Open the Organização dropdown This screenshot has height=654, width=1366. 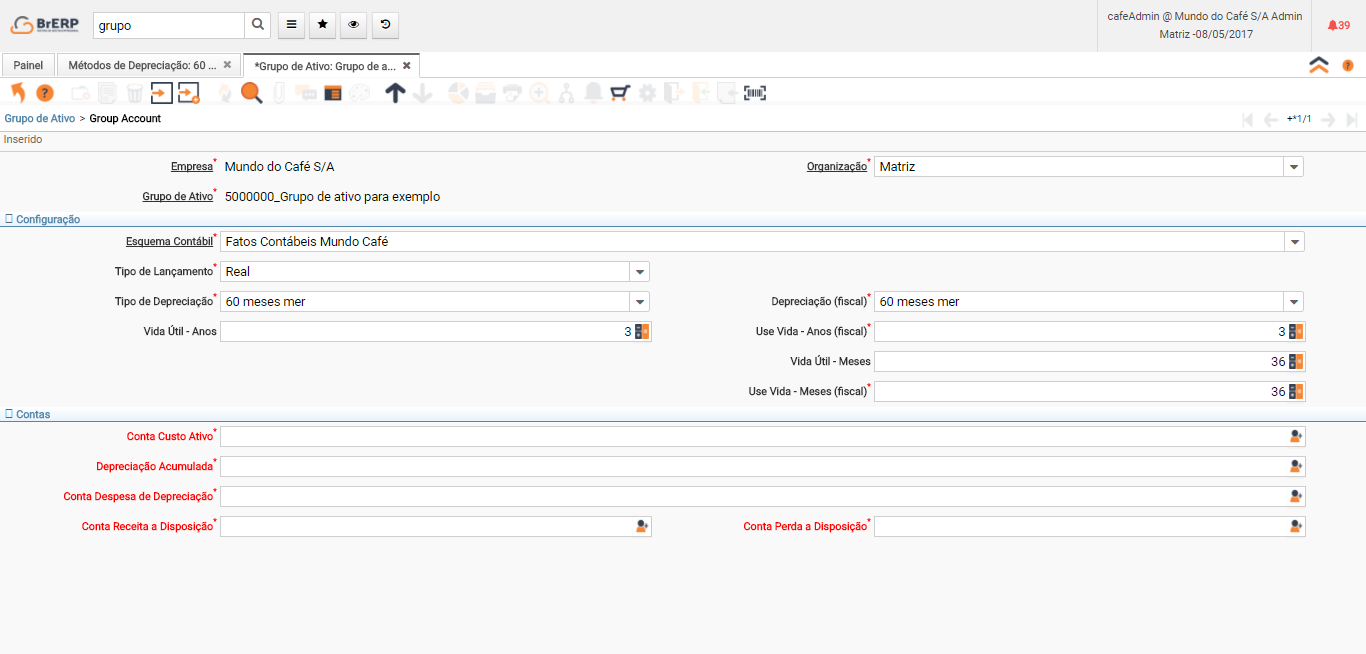point(1293,167)
